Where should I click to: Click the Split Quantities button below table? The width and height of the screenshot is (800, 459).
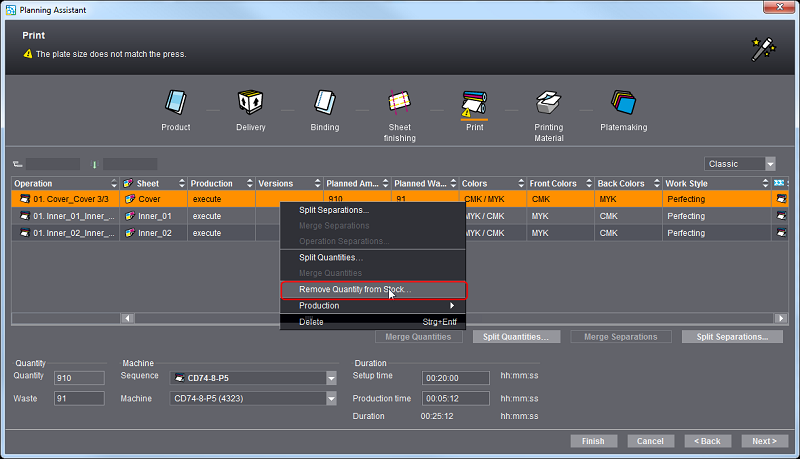[x=515, y=337]
